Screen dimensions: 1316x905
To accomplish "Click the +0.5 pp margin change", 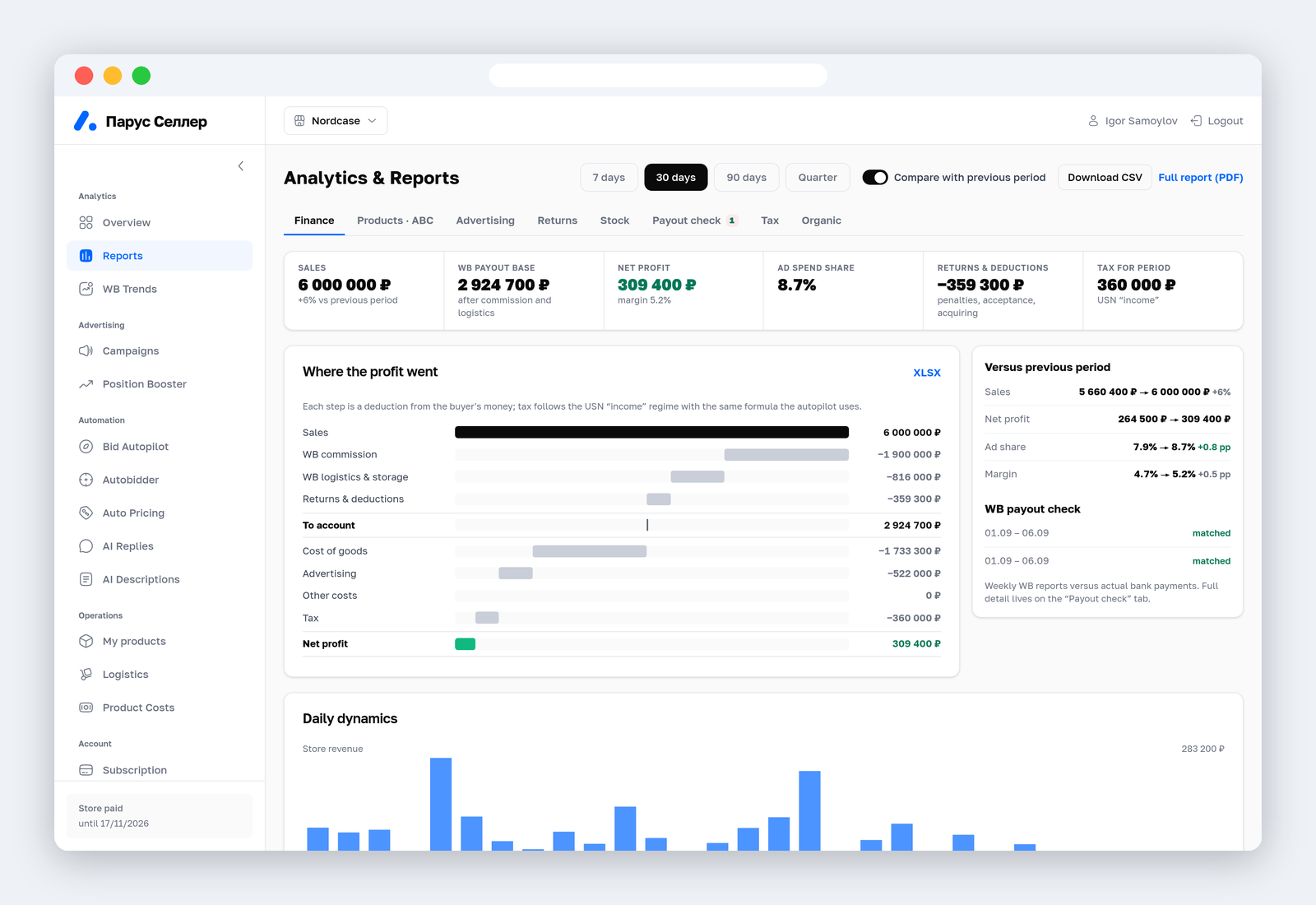I will (x=1214, y=475).
